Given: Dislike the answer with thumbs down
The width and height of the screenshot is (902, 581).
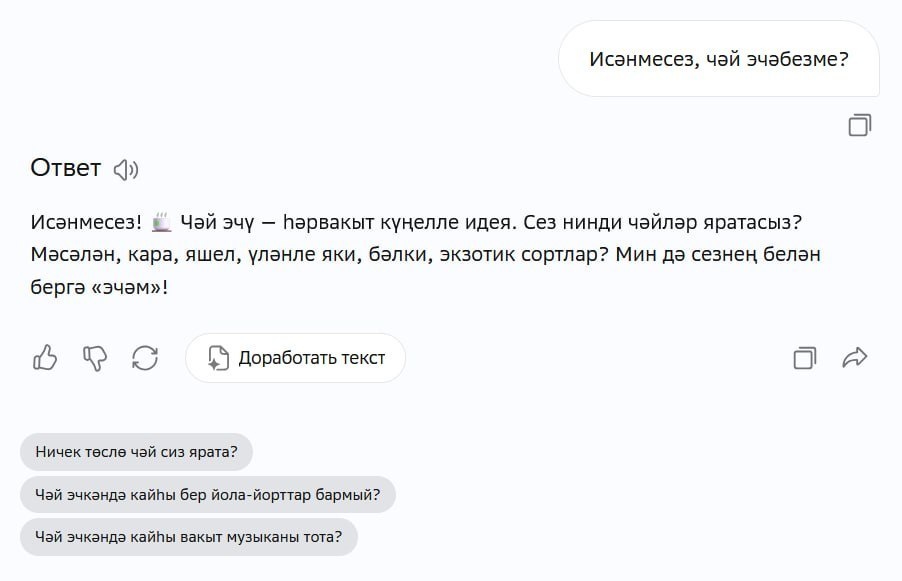Looking at the screenshot, I should point(95,358).
